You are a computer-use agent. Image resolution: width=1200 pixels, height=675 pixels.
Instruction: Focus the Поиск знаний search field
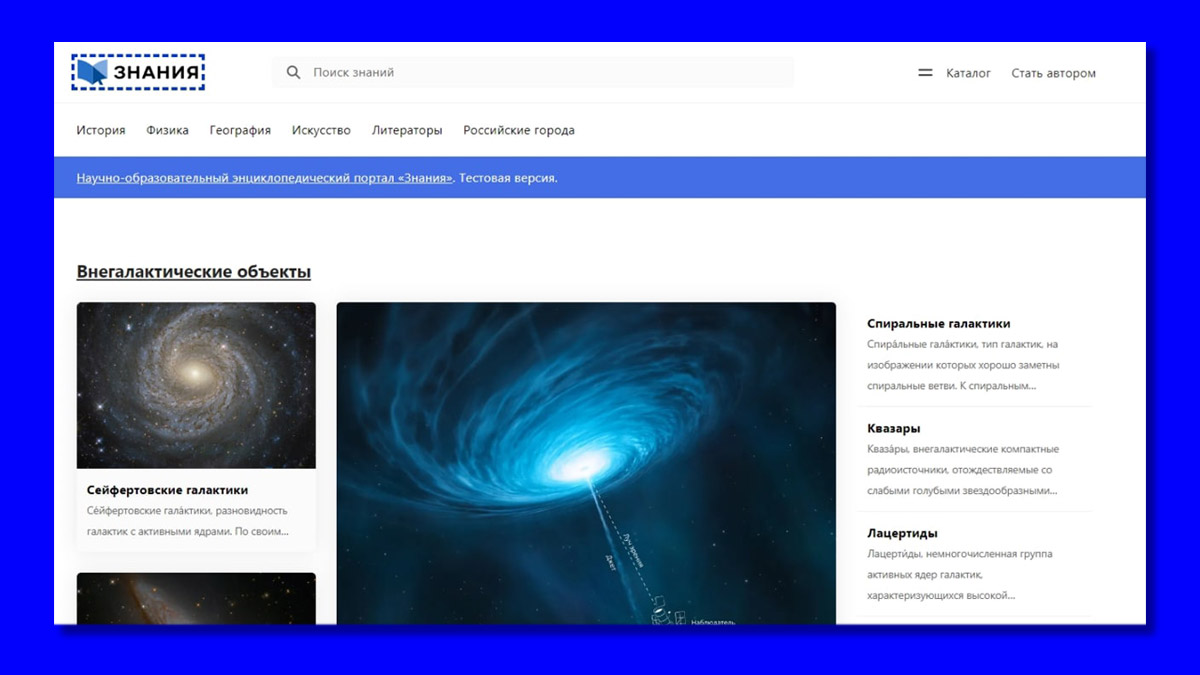pos(533,72)
